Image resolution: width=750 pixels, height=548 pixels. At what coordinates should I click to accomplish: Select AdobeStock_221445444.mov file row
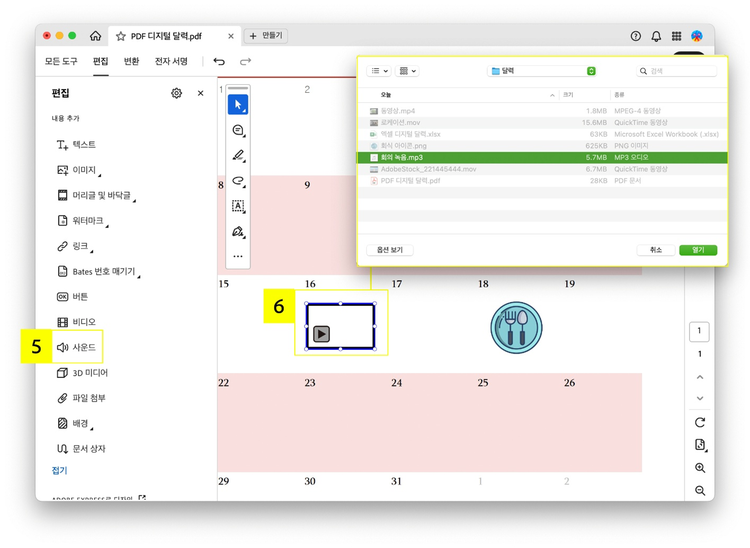pyautogui.click(x=542, y=169)
